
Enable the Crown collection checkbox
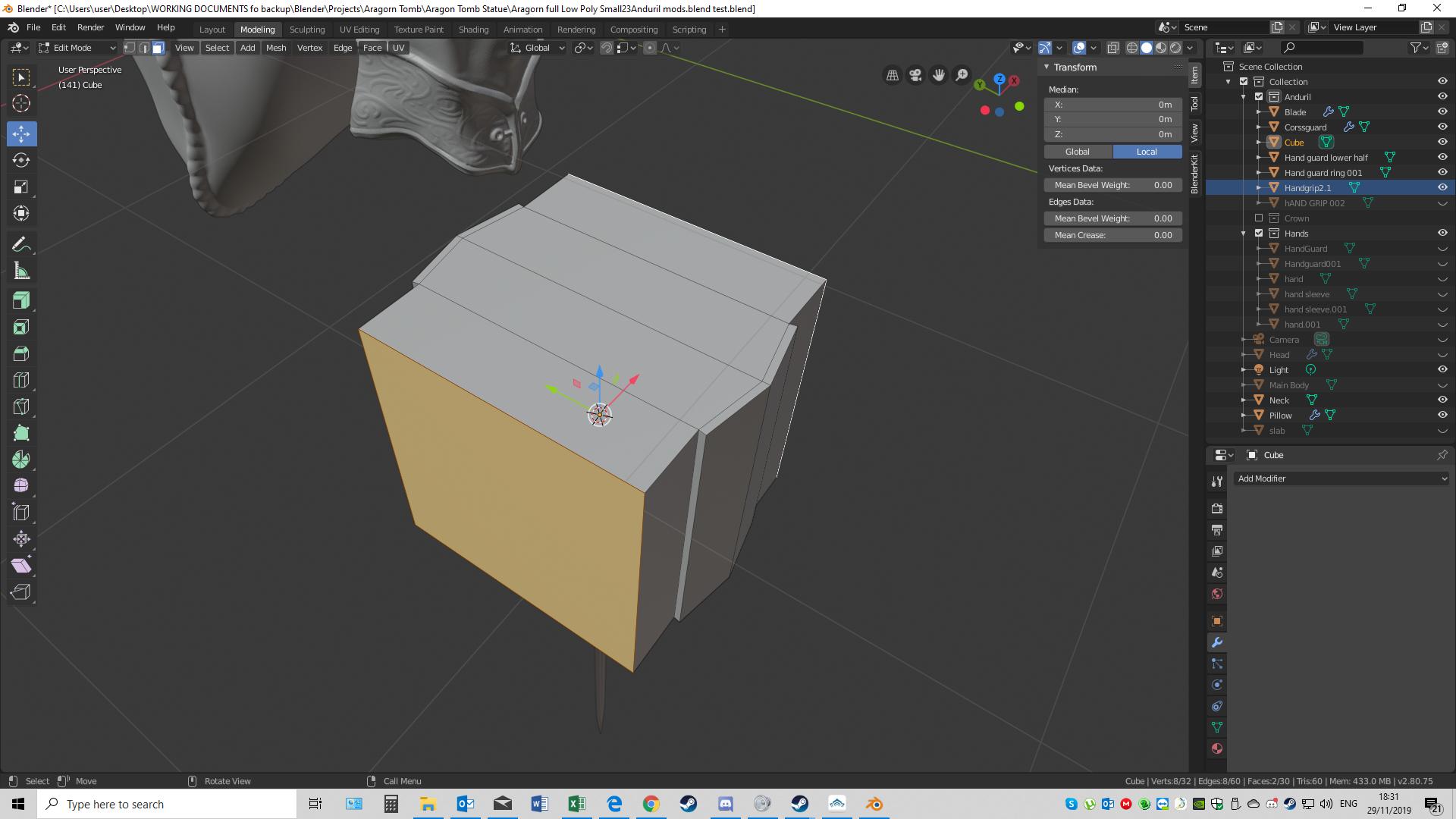[x=1258, y=218]
